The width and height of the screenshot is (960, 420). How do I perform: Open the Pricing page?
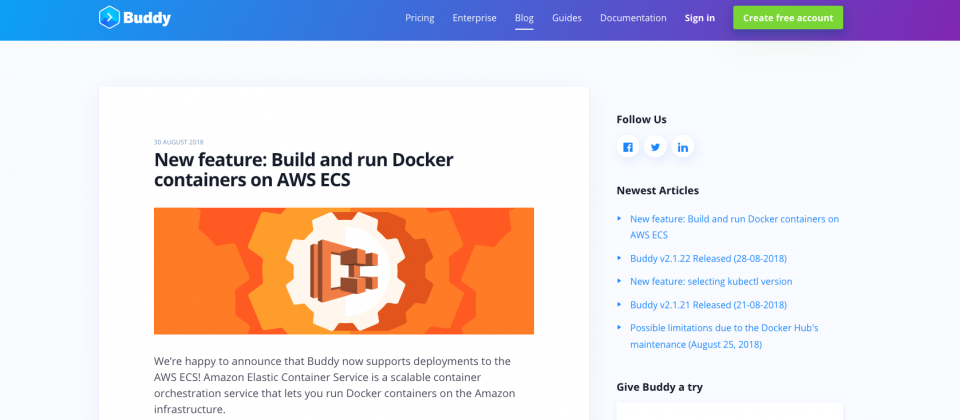point(419,18)
